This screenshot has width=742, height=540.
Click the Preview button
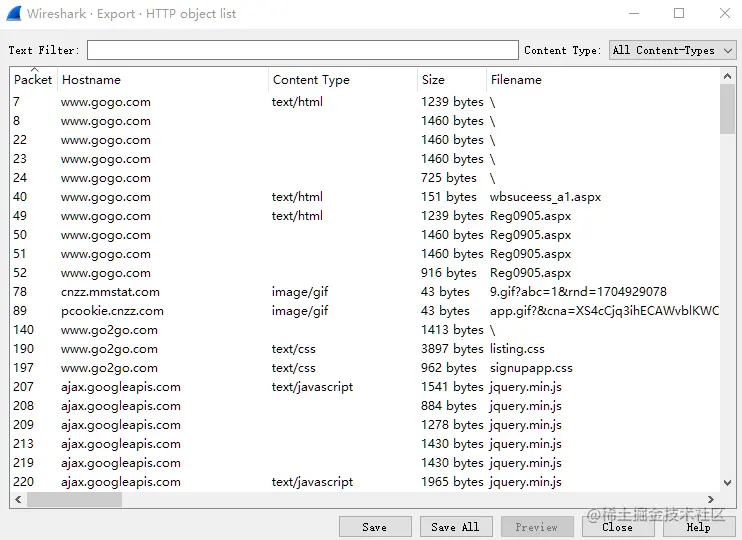point(537,527)
